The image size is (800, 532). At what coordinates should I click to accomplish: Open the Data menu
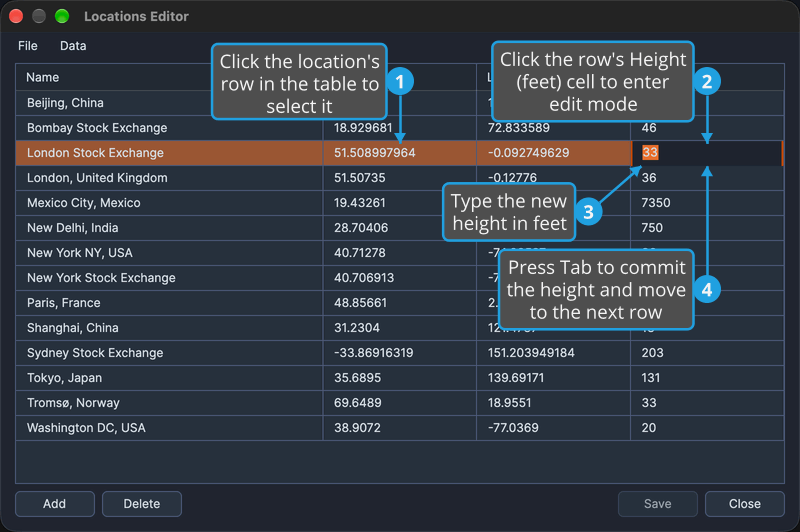click(x=73, y=46)
